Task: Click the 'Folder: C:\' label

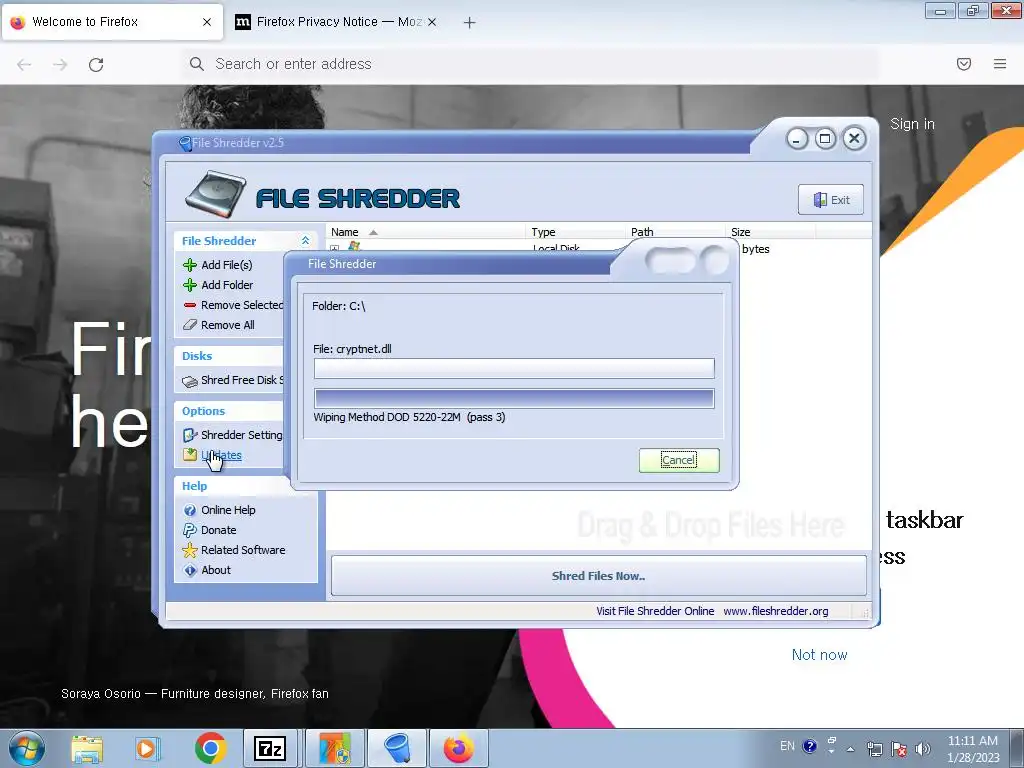Action: point(338,306)
